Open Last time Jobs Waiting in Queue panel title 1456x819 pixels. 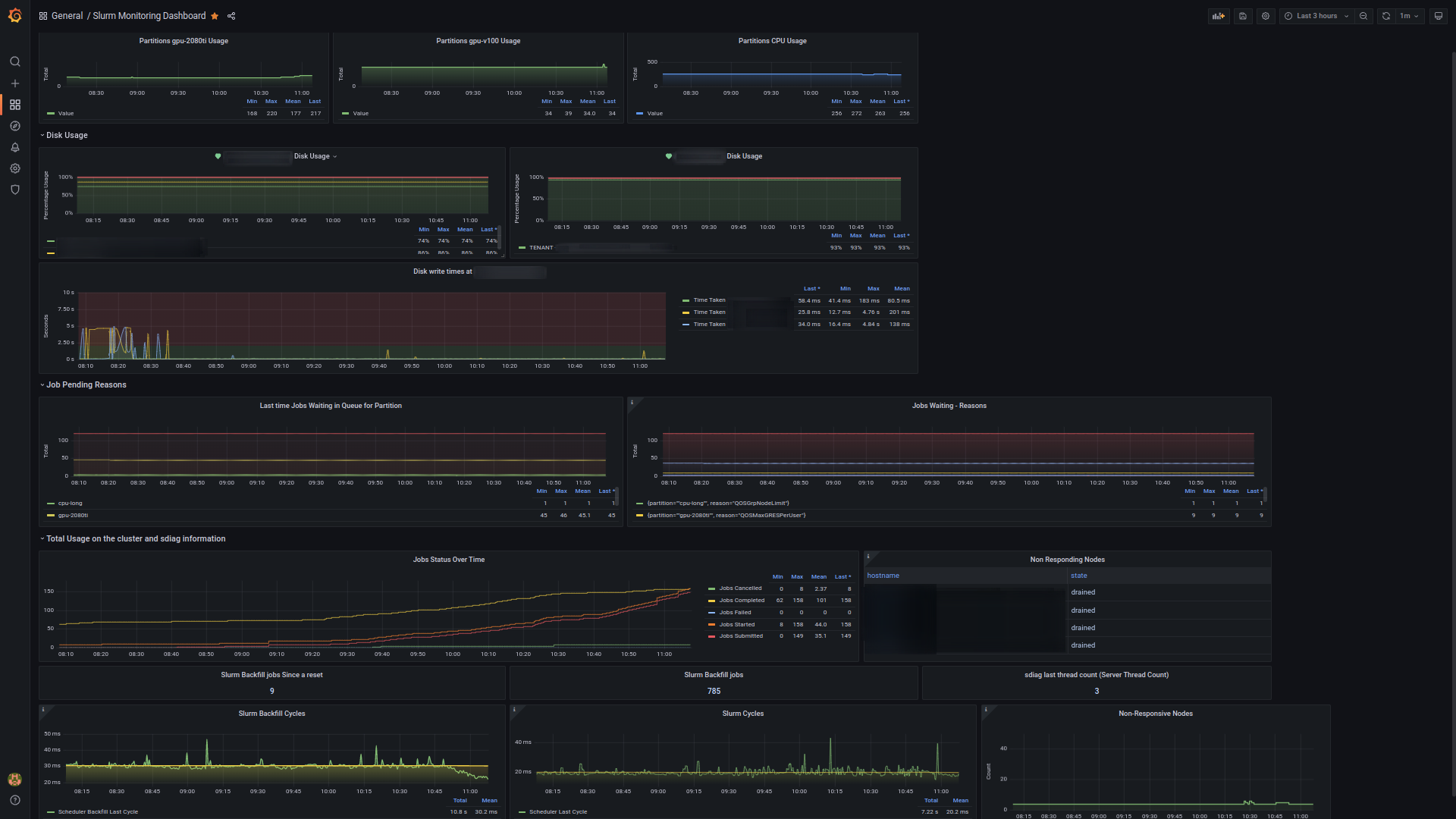coord(331,406)
